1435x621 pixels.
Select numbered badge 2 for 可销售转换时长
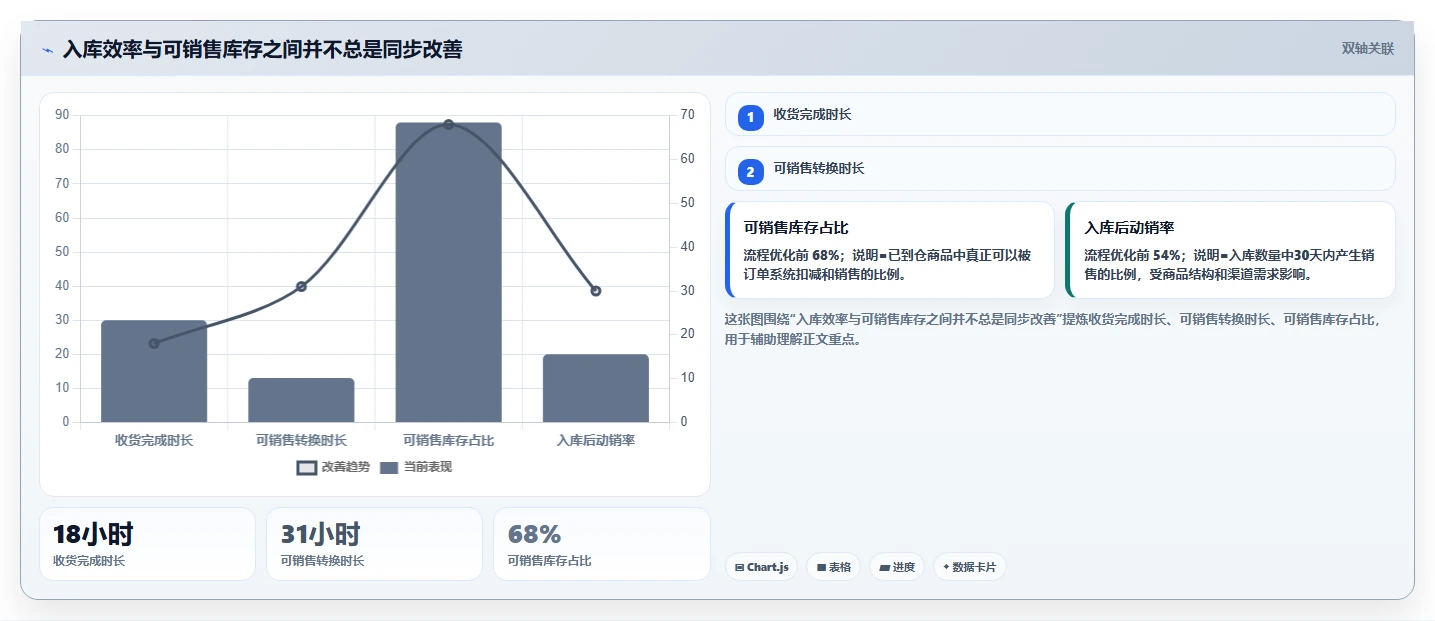750,172
